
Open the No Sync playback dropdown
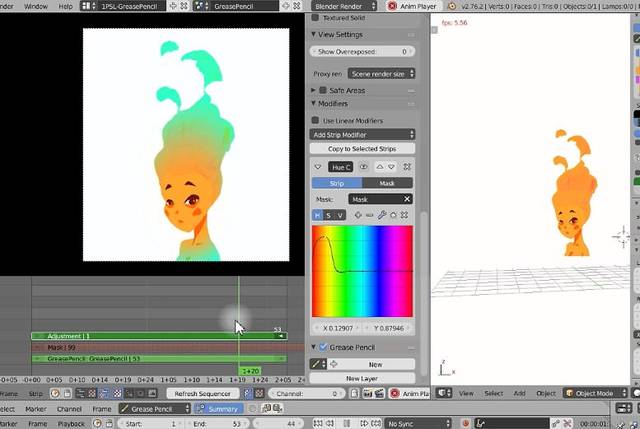click(418, 424)
